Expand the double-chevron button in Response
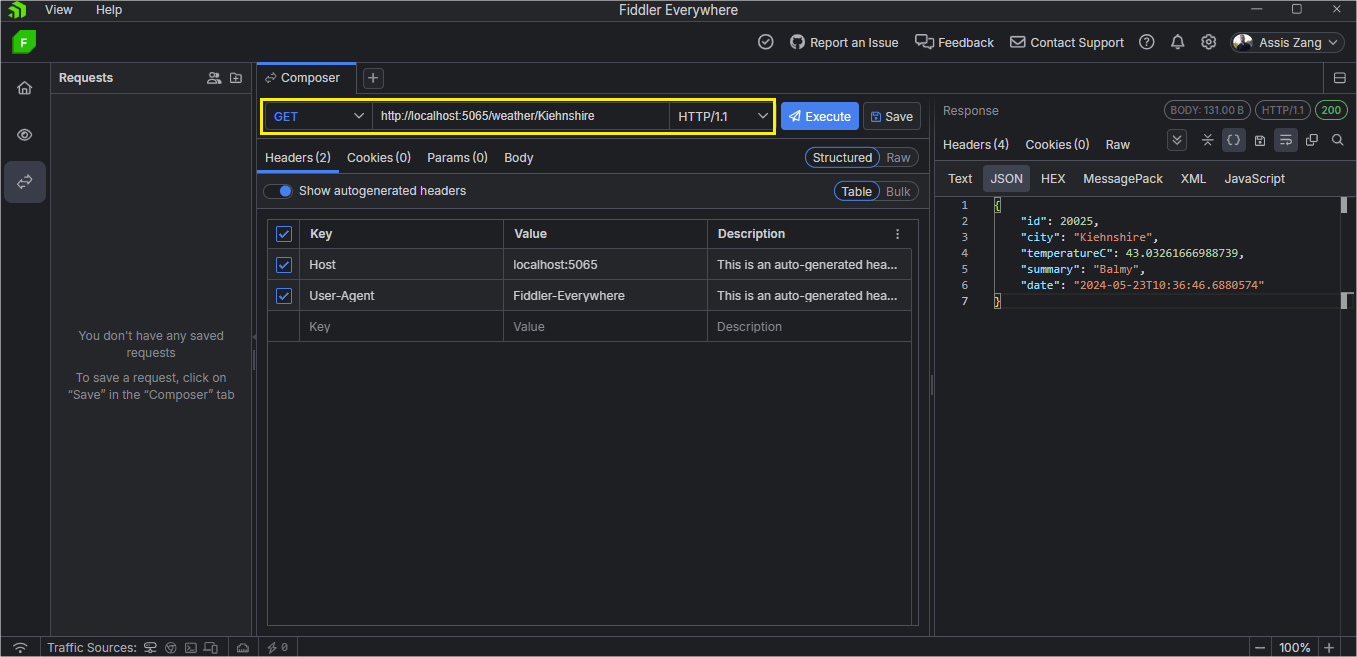The width and height of the screenshot is (1357, 657). point(1177,141)
